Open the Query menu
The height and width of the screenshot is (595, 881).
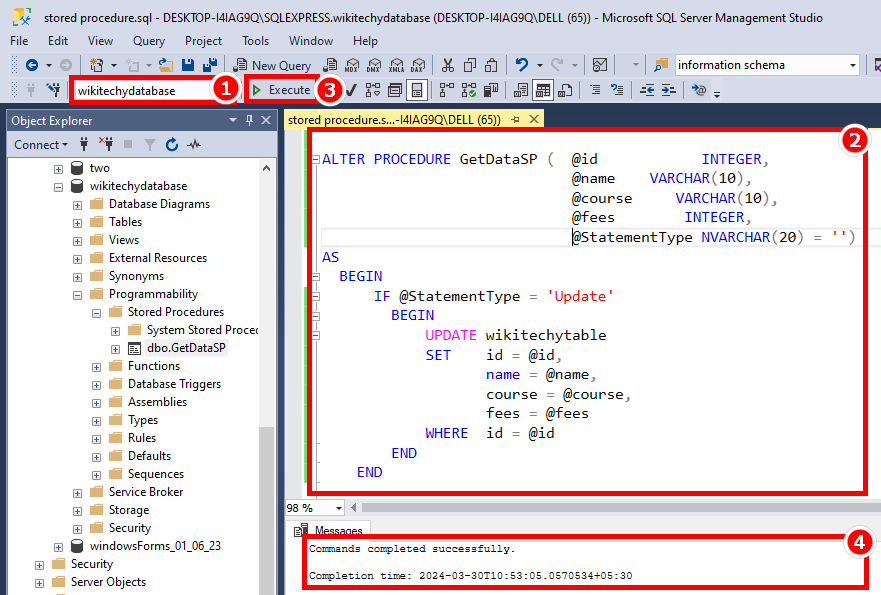click(148, 41)
